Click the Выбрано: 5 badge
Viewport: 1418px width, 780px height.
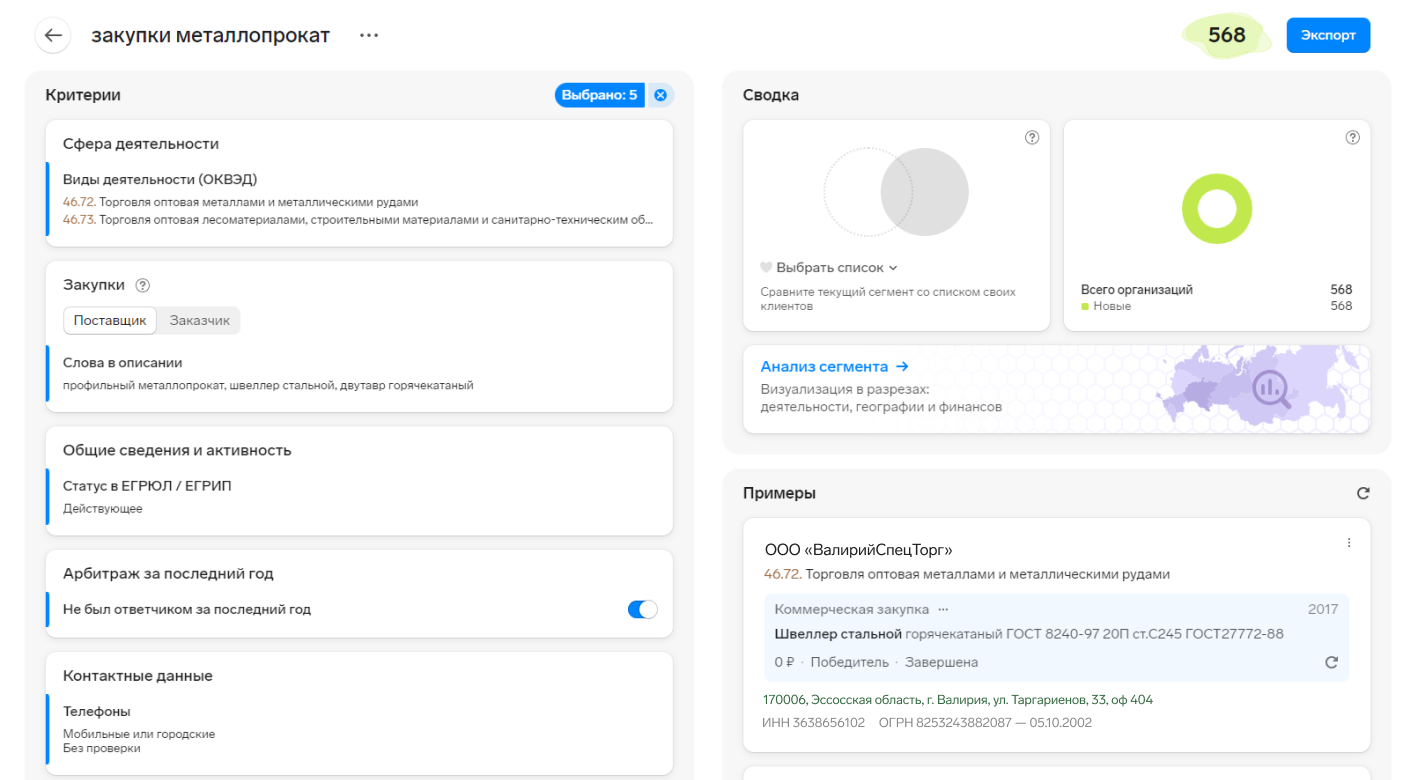(600, 95)
